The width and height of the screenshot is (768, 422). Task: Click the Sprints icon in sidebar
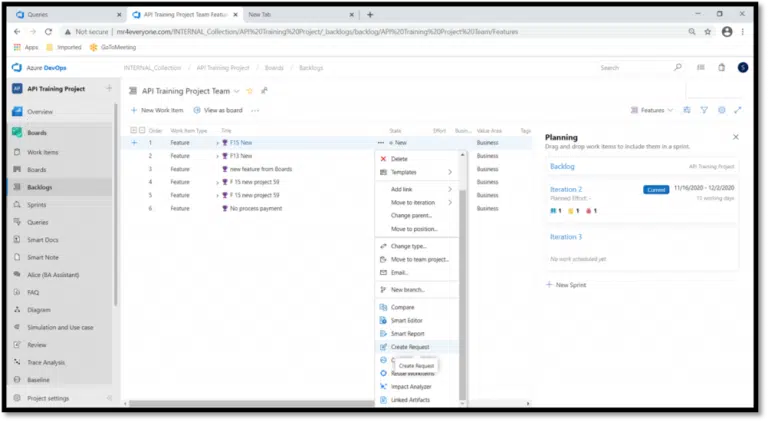pyautogui.click(x=17, y=204)
